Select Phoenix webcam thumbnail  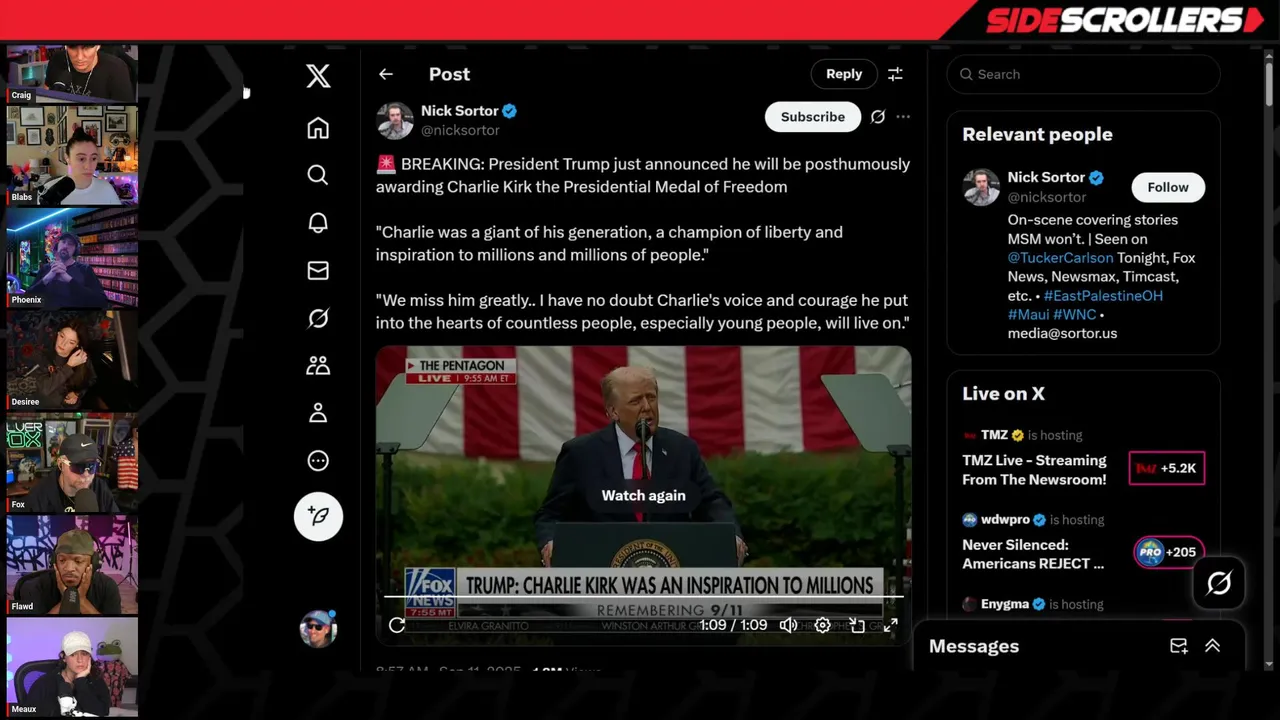tap(72, 257)
